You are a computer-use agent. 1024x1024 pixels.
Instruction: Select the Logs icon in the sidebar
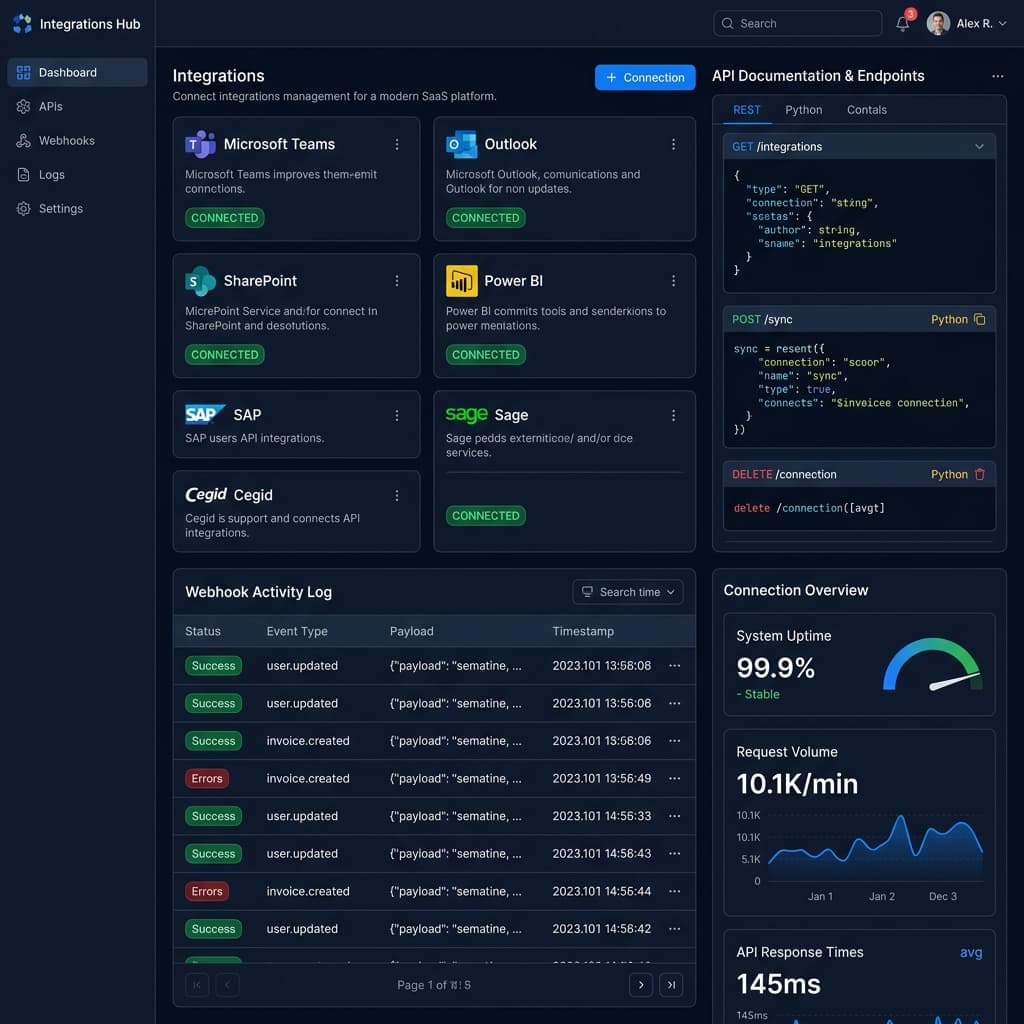pos(22,174)
